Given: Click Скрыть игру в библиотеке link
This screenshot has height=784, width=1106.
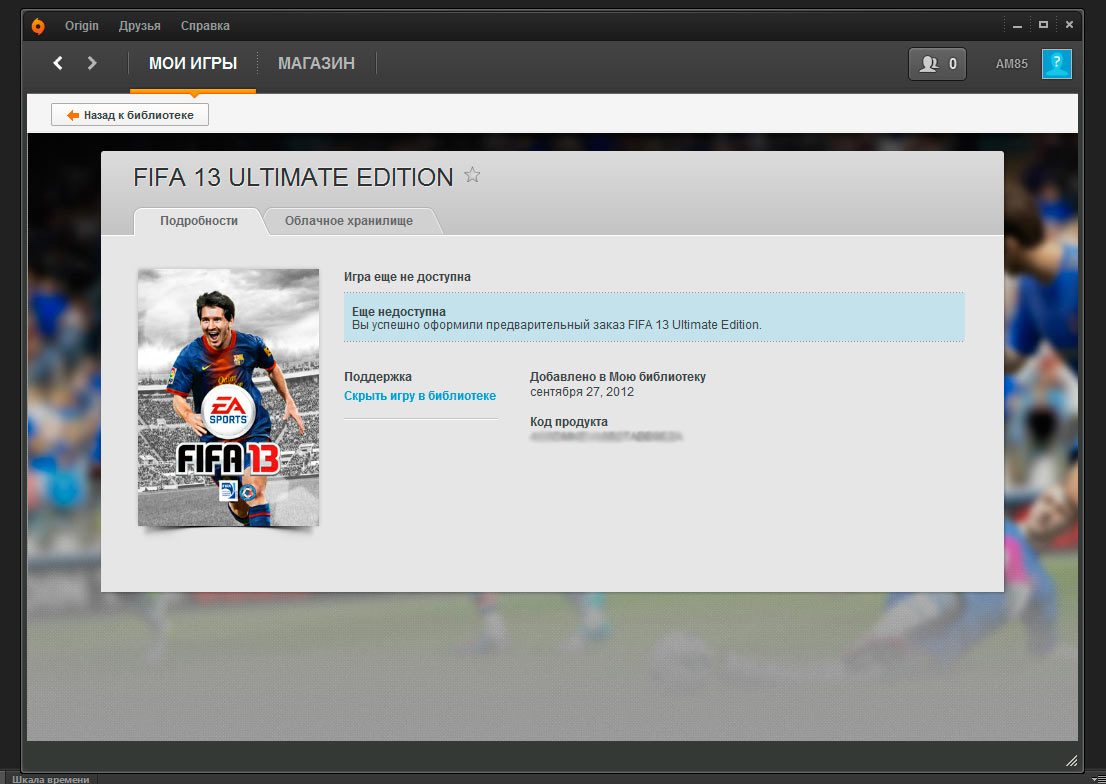Looking at the screenshot, I should [420, 396].
